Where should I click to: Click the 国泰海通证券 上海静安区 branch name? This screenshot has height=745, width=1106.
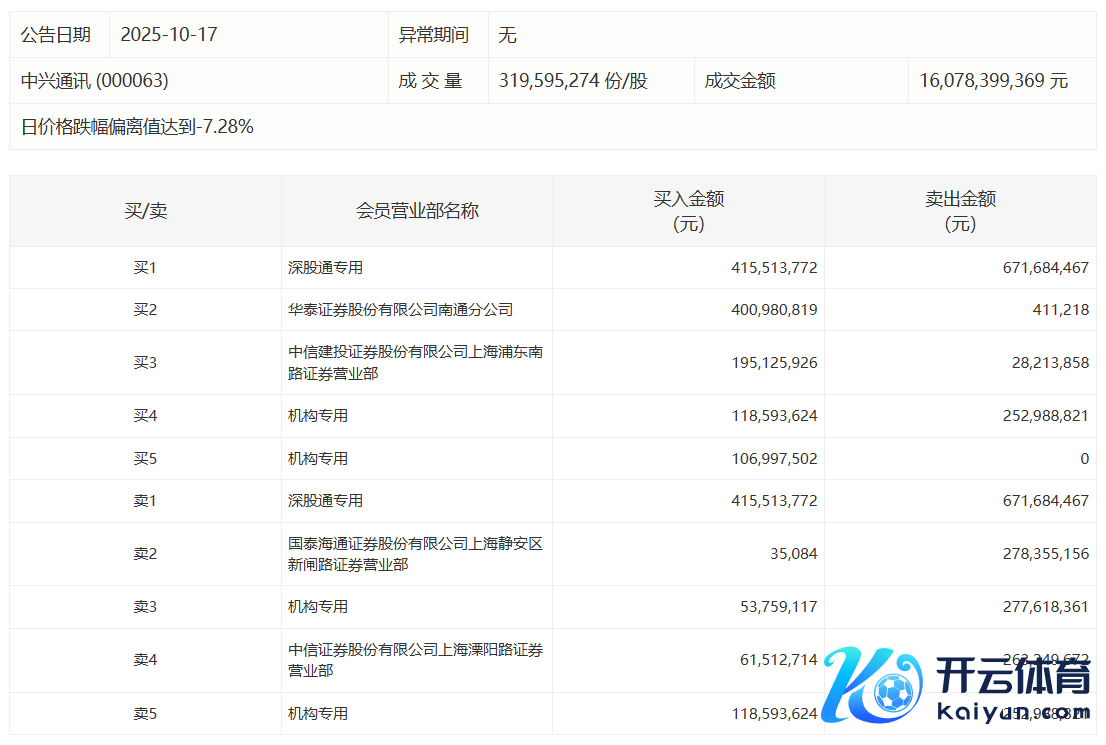415,554
